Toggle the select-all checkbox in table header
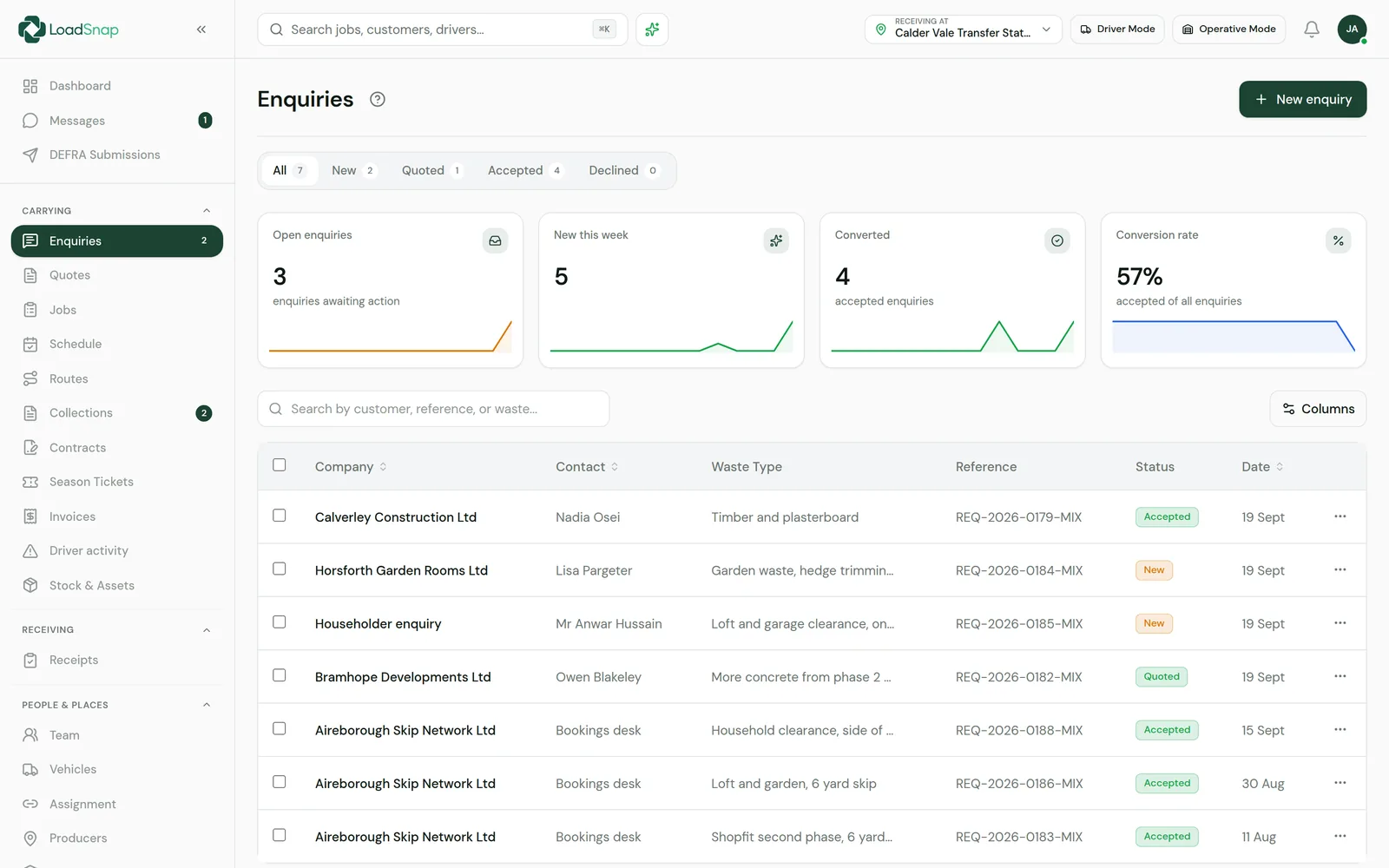 (280, 465)
